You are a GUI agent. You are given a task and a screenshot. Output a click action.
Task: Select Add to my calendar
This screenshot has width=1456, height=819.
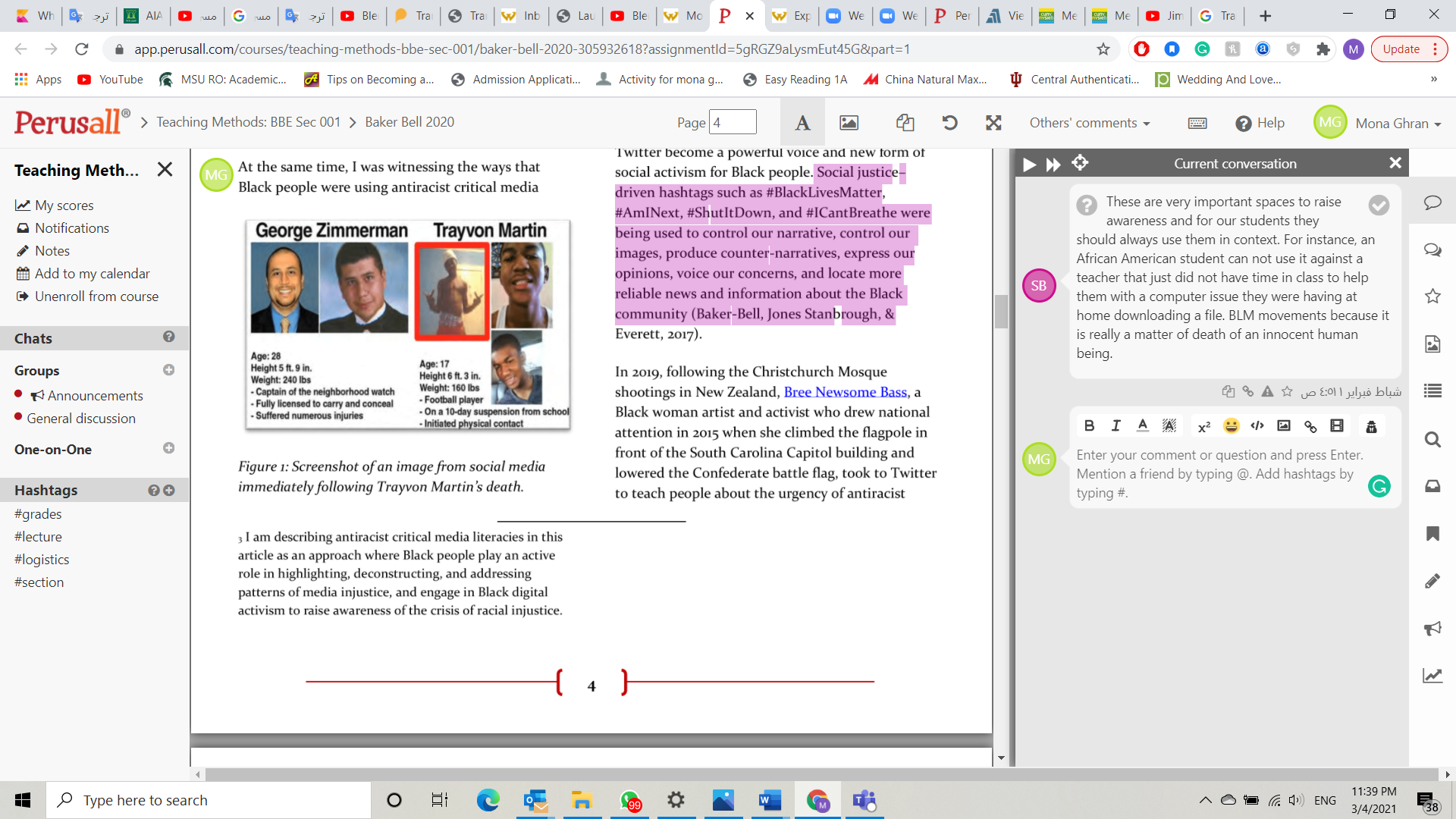pos(83,274)
